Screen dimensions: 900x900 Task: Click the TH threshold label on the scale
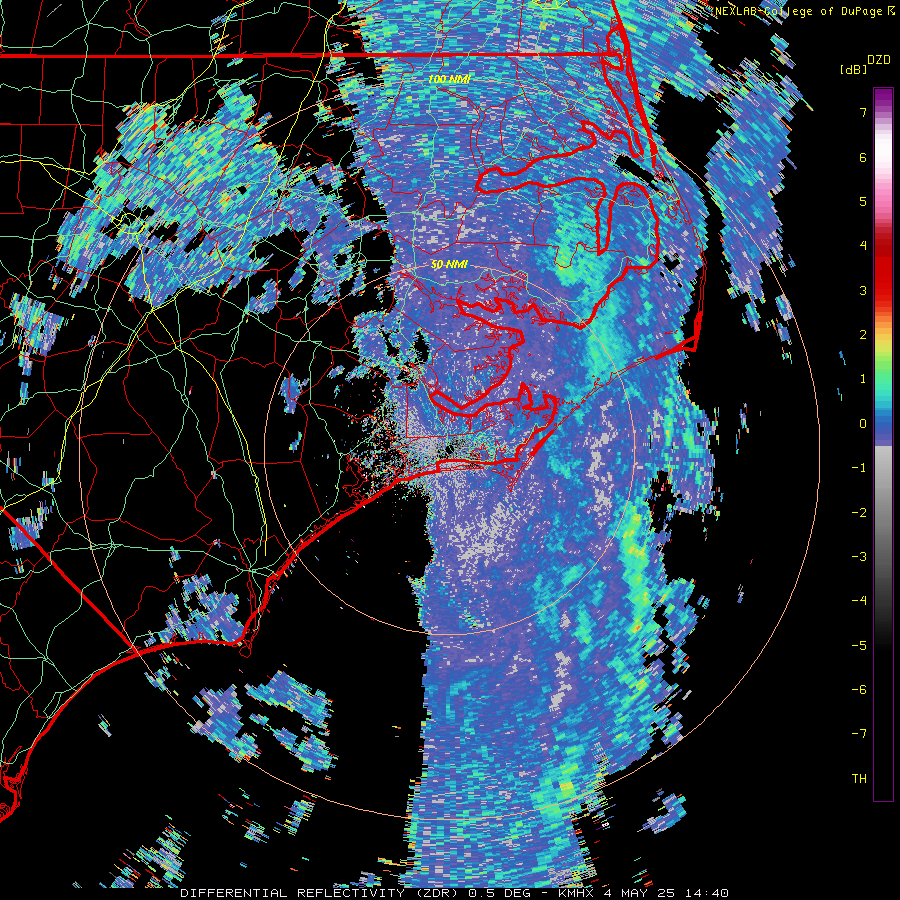(859, 779)
